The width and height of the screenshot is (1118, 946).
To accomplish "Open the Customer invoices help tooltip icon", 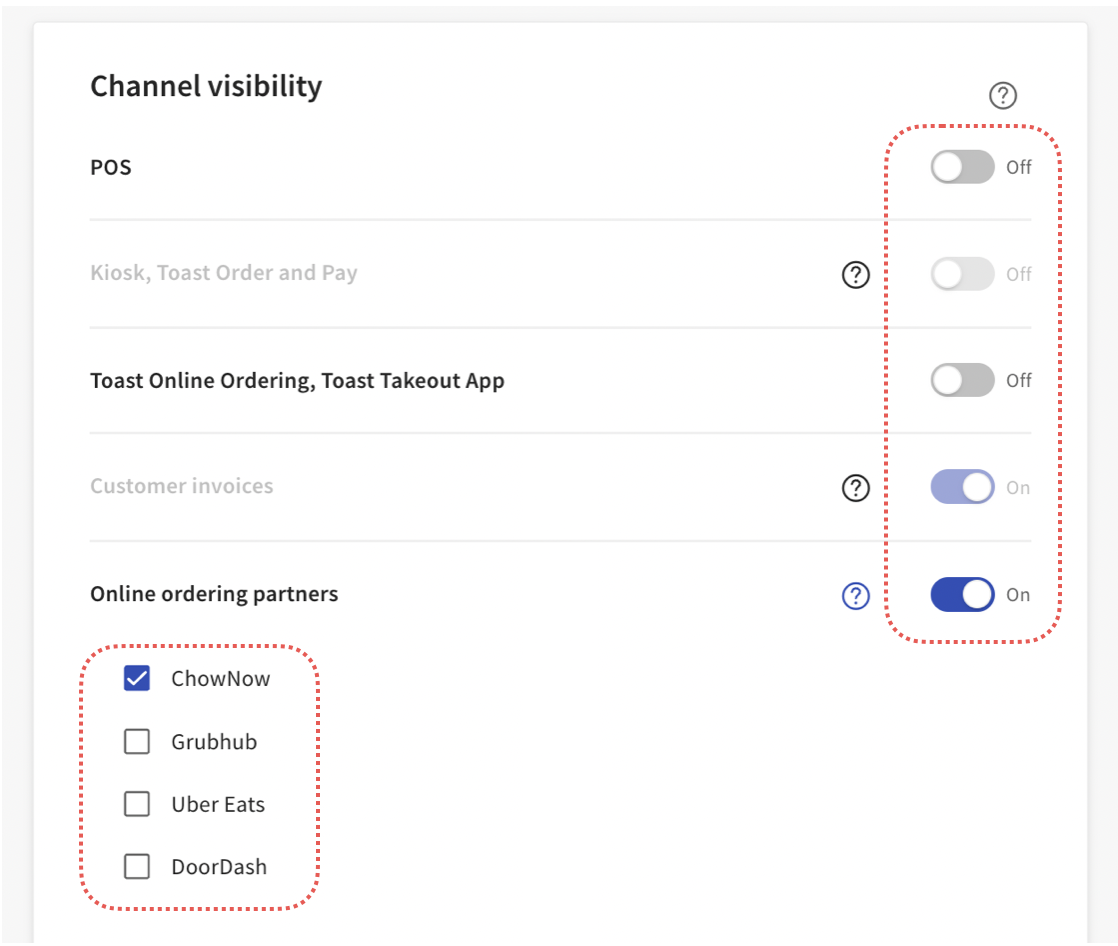I will point(855,489).
